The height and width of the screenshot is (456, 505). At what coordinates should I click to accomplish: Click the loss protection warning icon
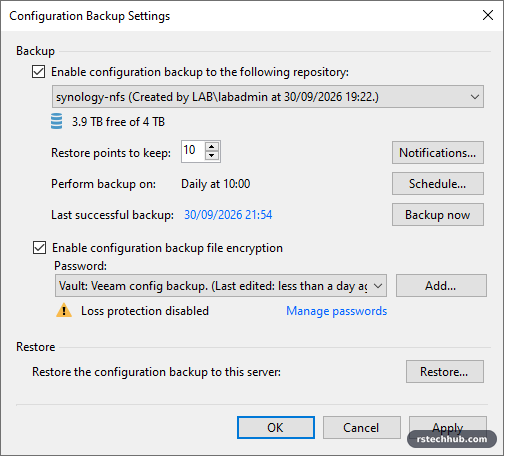[x=64, y=311]
